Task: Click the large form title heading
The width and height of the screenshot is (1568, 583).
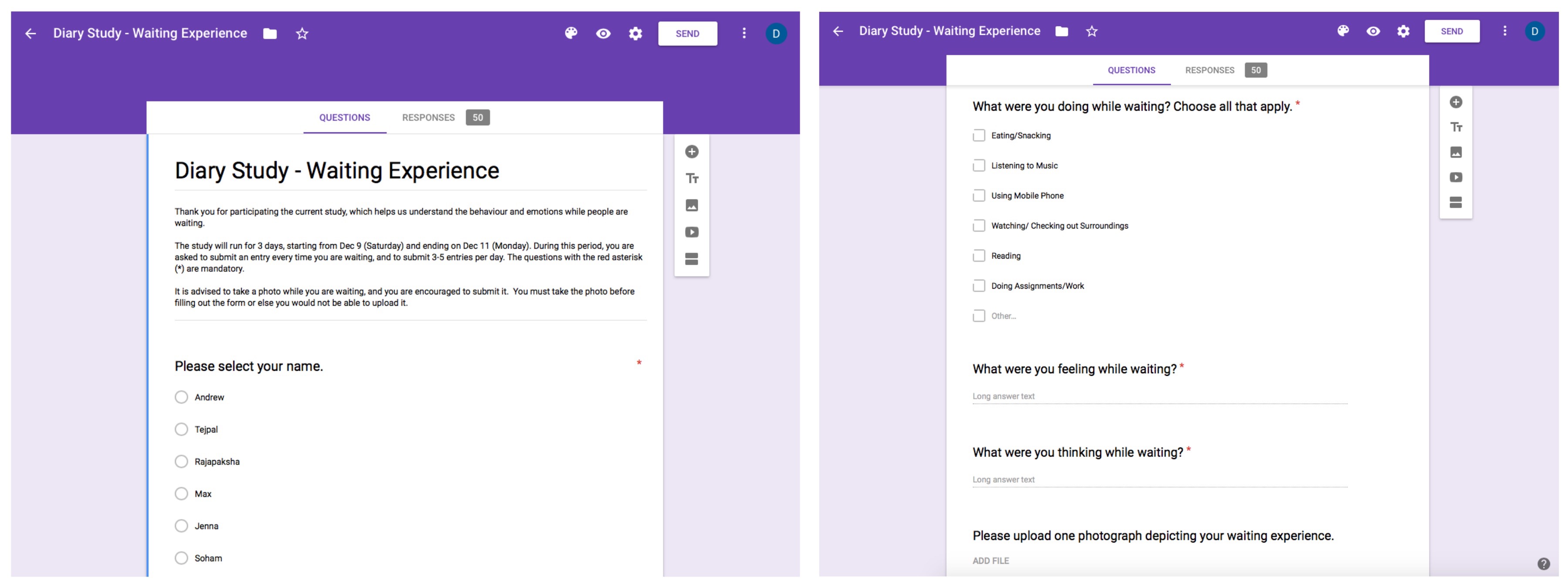Action: pos(337,171)
